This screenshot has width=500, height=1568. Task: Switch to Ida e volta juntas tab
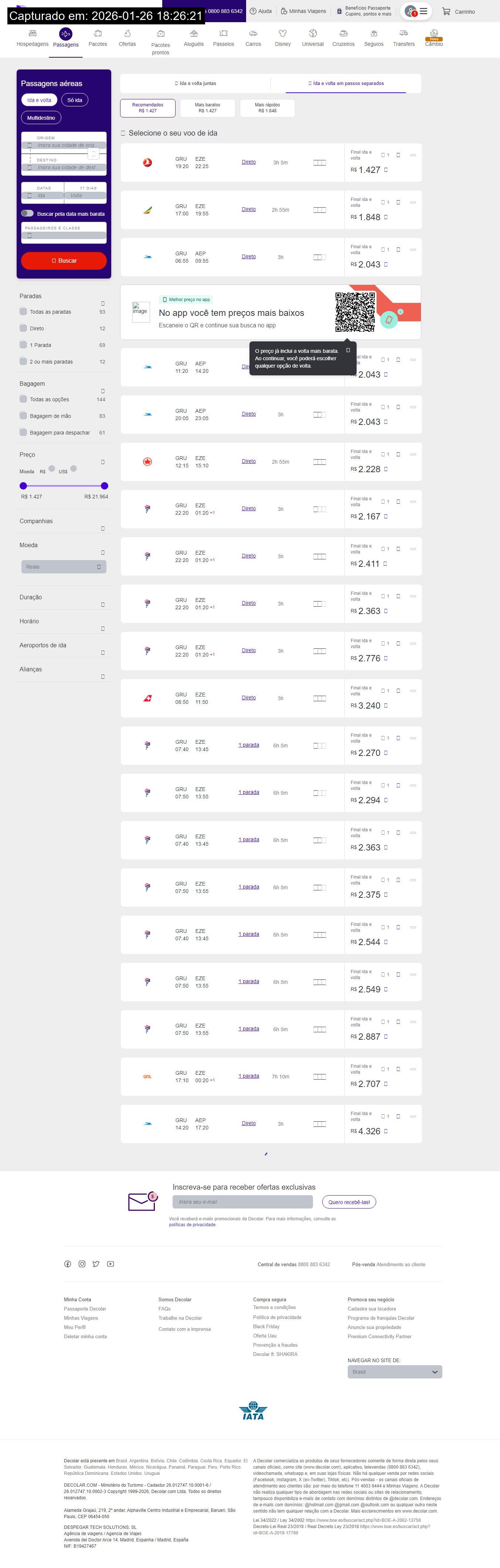click(195, 83)
